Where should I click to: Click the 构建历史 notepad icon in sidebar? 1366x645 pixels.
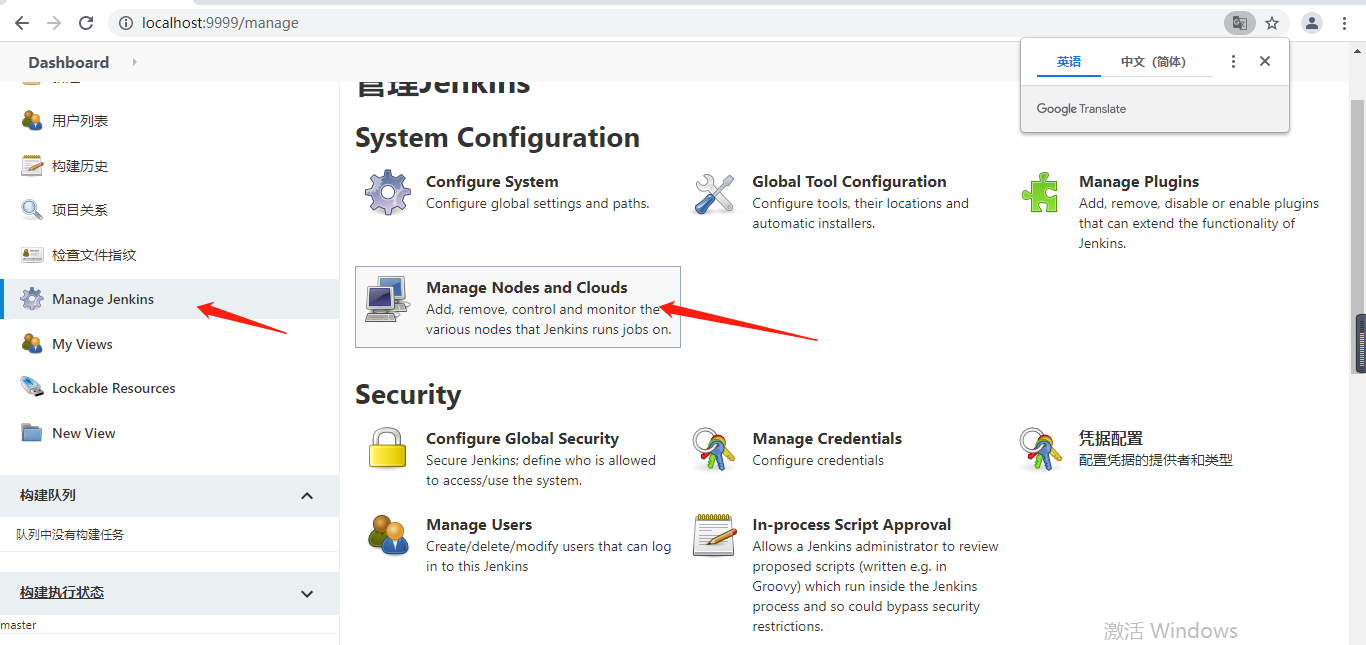(x=32, y=166)
